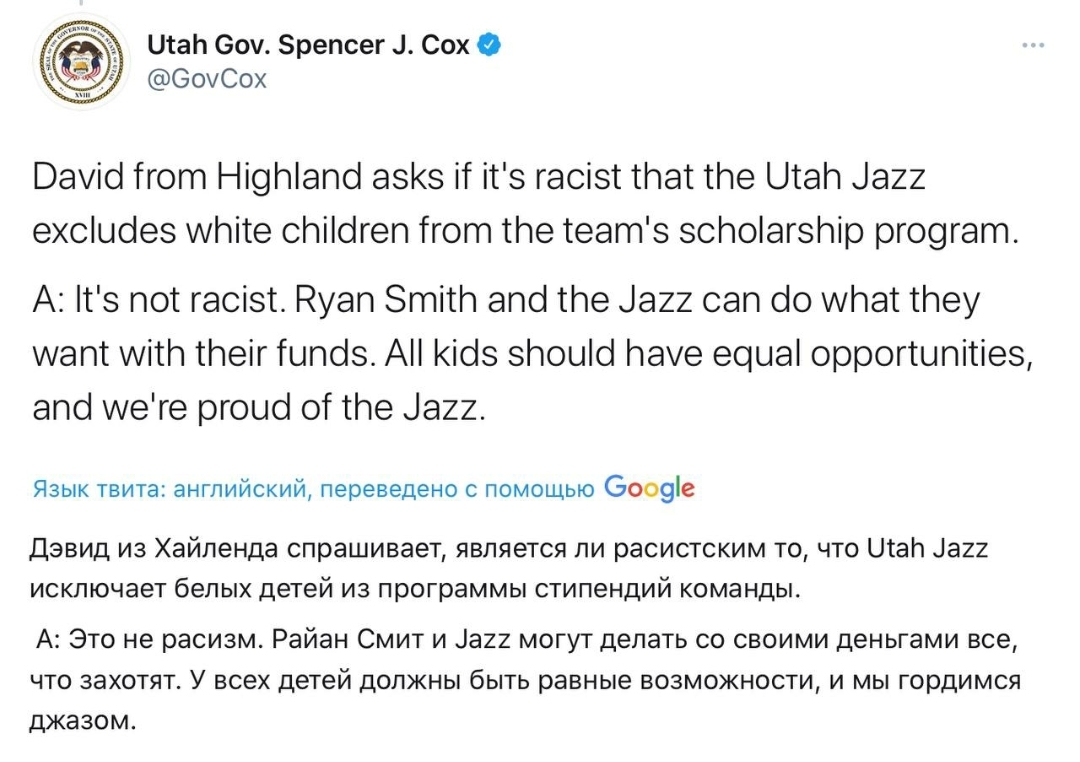Viewport: 1080px width, 762px height.
Task: Click the @GovCox handle
Action: [207, 79]
